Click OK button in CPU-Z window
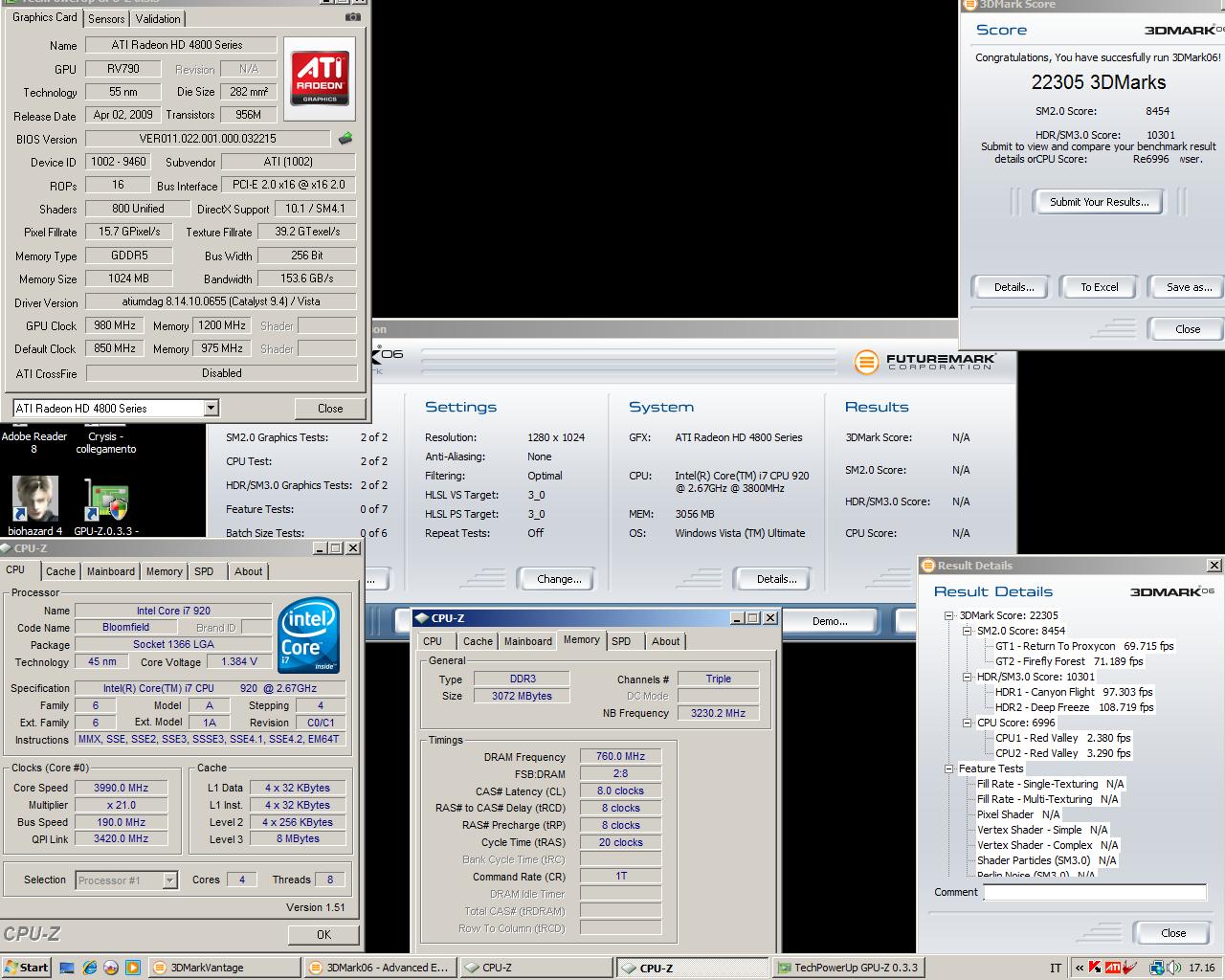Viewport: 1225px width, 980px height. click(x=323, y=935)
